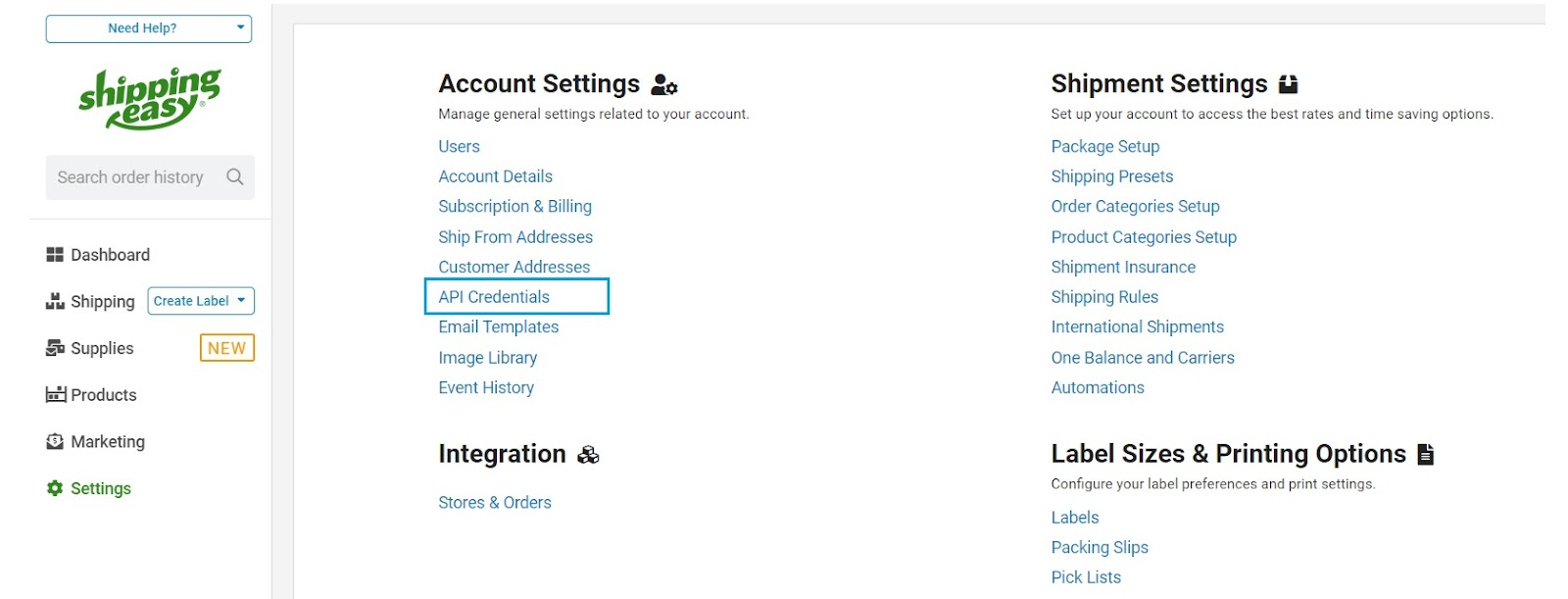Expand the Create Label dropdown
1568x599 pixels.
click(201, 301)
